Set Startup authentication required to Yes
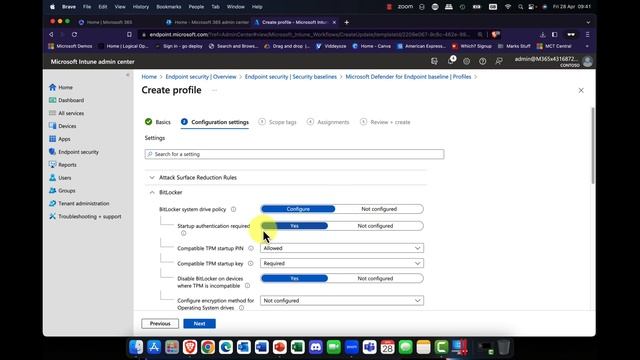The height and width of the screenshot is (360, 640). pyautogui.click(x=294, y=226)
